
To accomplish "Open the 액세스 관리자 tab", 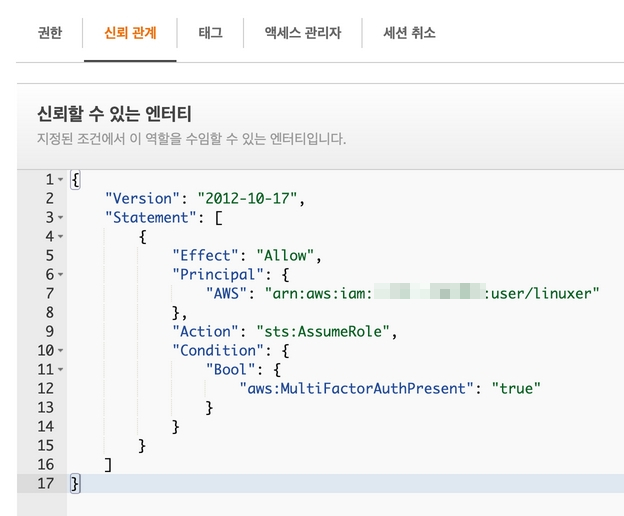I will click(302, 33).
